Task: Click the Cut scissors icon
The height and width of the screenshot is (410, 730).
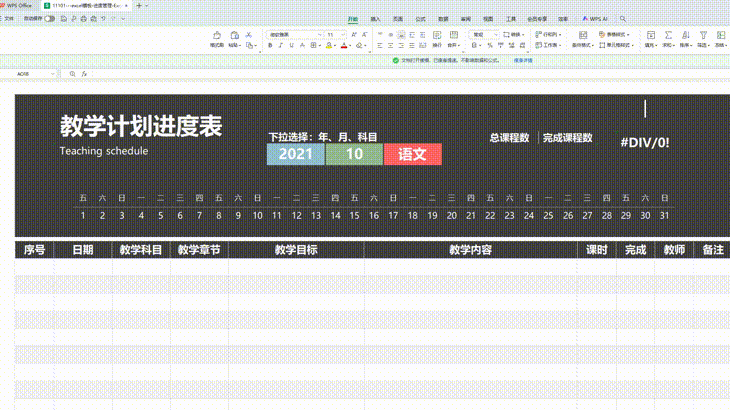Action: coord(250,34)
